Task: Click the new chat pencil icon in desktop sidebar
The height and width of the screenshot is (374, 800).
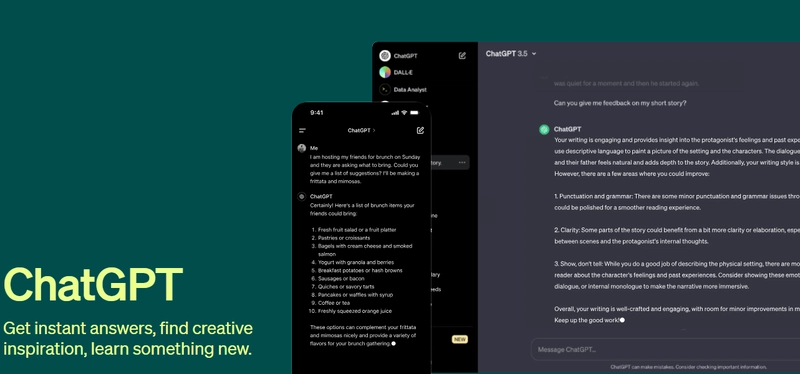Action: coord(462,56)
